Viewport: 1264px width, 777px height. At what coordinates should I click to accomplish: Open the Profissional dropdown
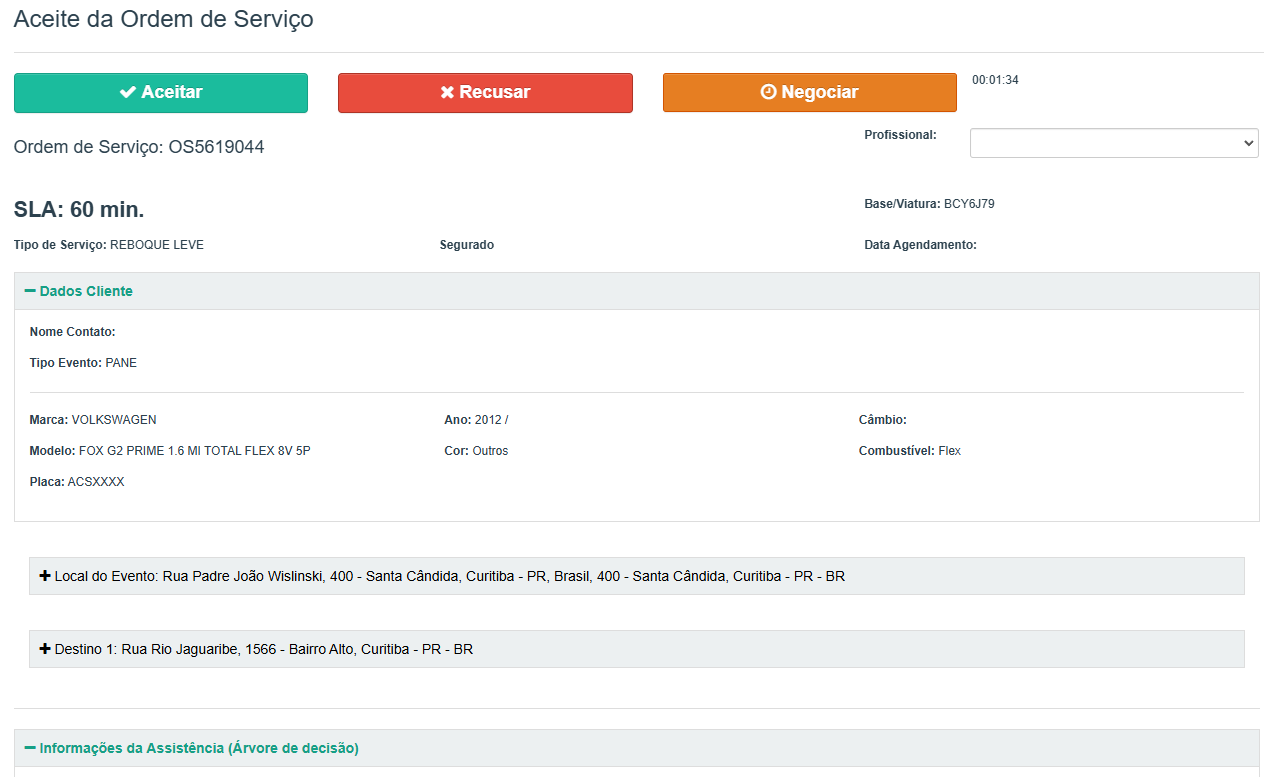(x=1113, y=143)
